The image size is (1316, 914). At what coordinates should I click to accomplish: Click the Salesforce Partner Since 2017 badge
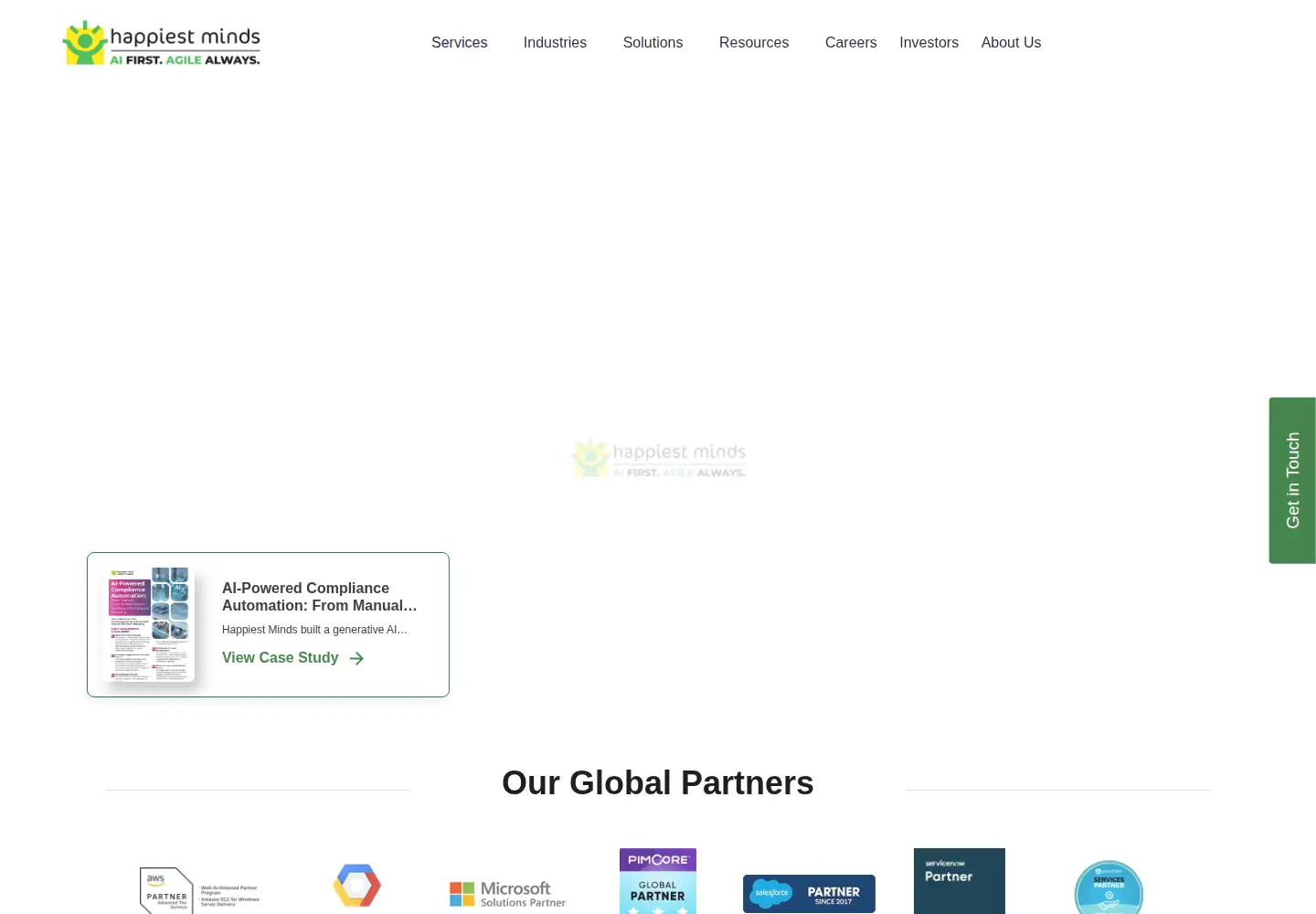(x=809, y=894)
